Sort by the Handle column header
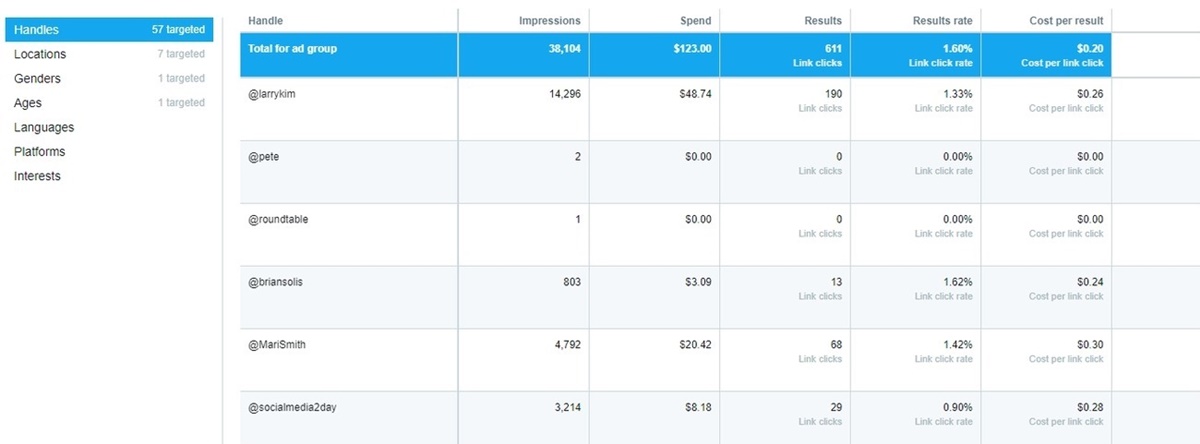This screenshot has width=1200, height=444. (265, 20)
